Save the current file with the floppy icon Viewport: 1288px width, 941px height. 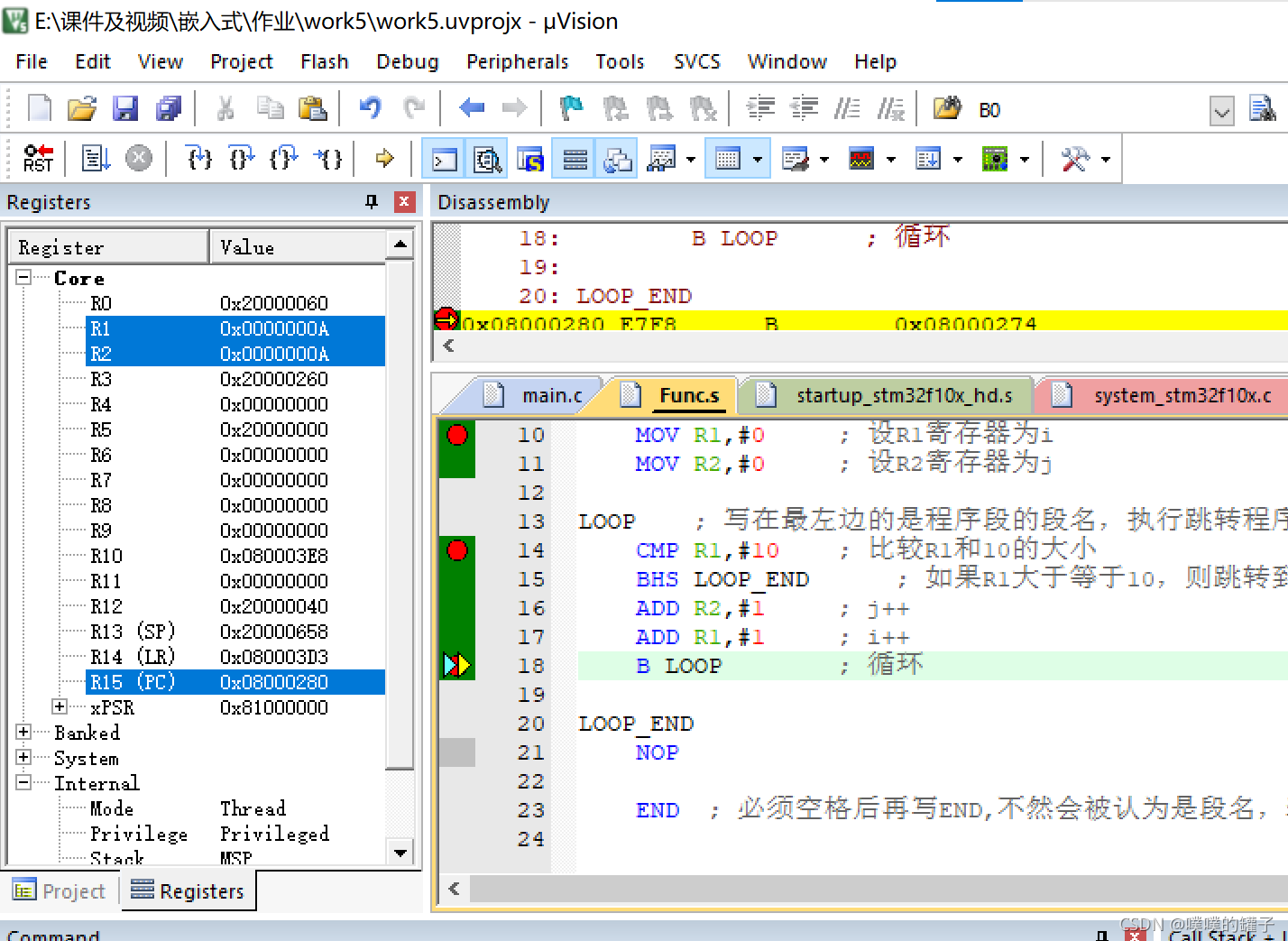124,109
